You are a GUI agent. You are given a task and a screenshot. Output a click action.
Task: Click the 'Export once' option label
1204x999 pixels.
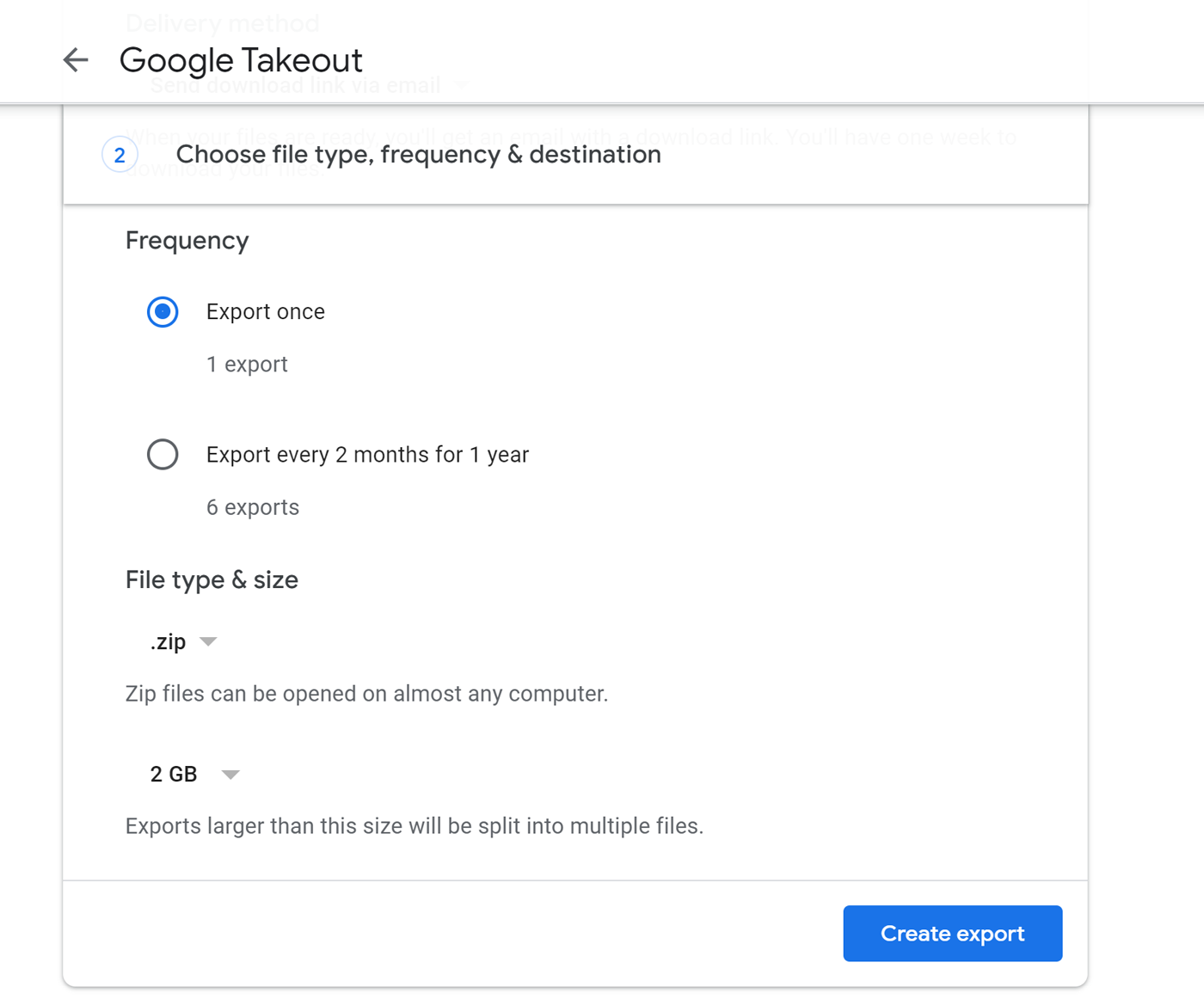265,312
